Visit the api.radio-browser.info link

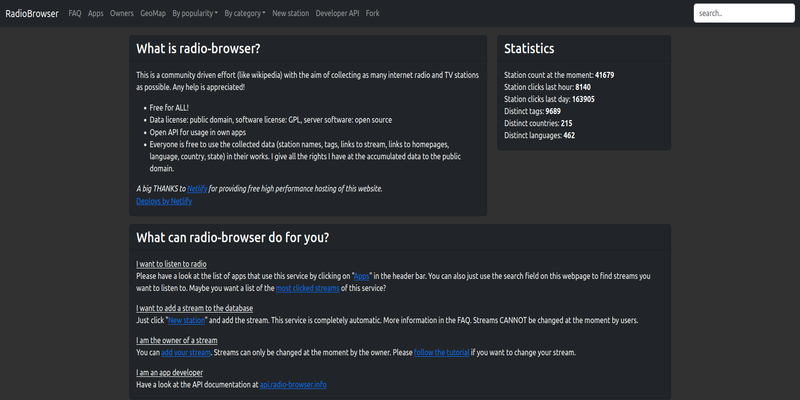[x=293, y=385]
